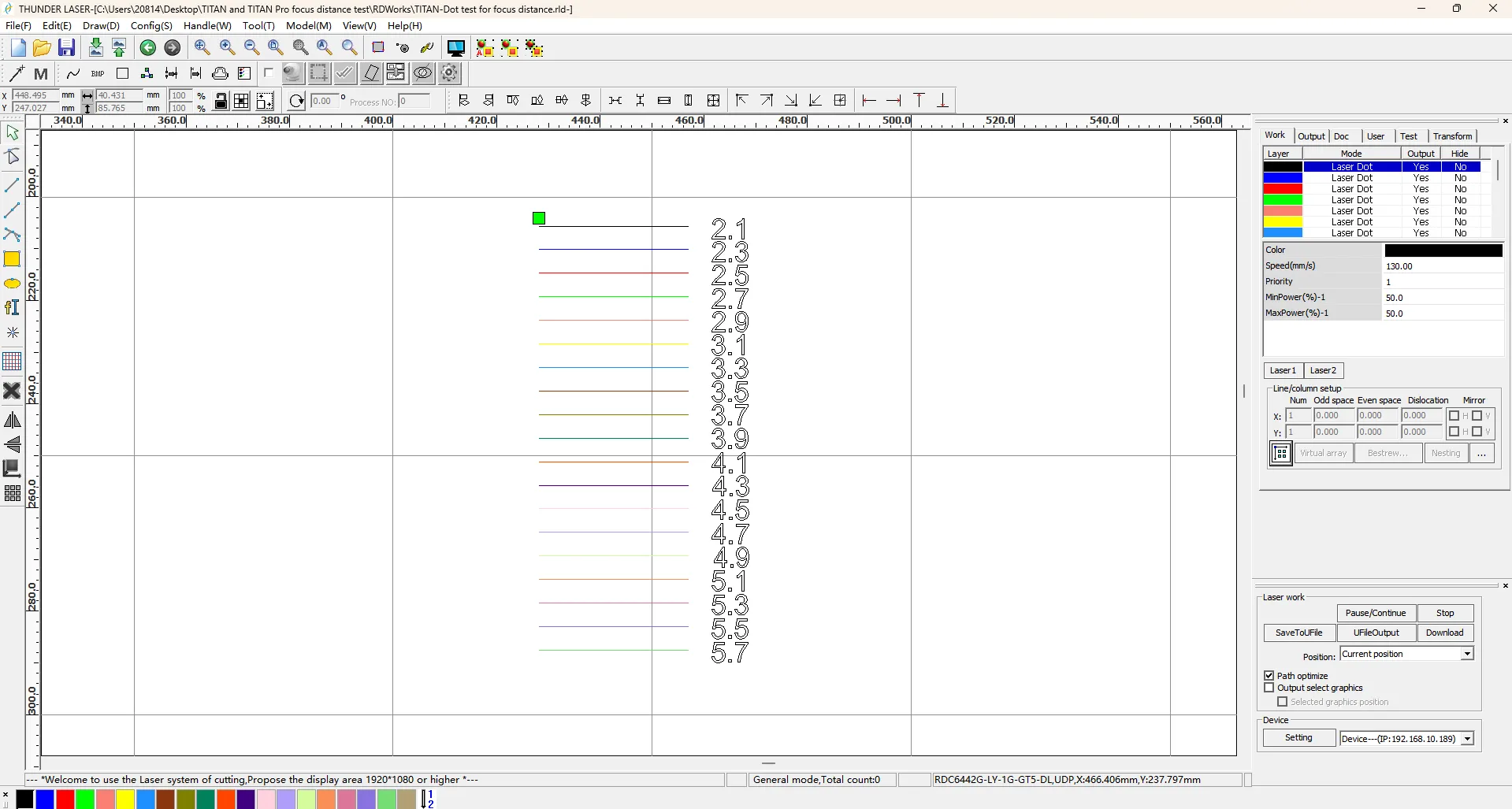Click the Download button
The height and width of the screenshot is (809, 1512).
click(1444, 633)
